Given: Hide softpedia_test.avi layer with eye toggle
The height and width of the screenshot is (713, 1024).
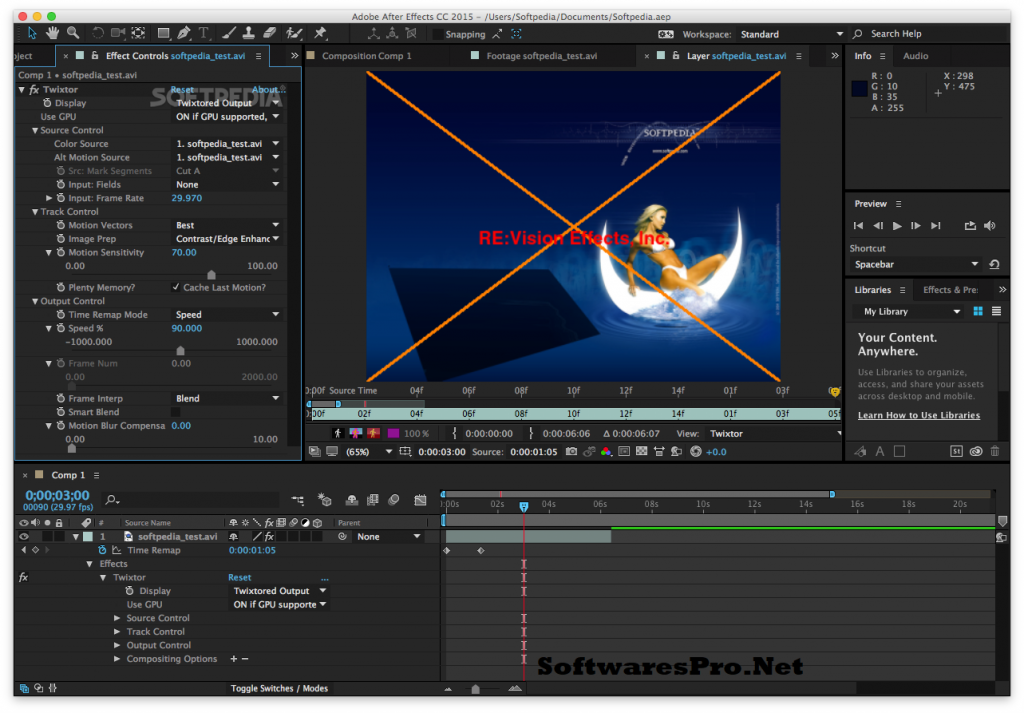Looking at the screenshot, I should (x=24, y=537).
